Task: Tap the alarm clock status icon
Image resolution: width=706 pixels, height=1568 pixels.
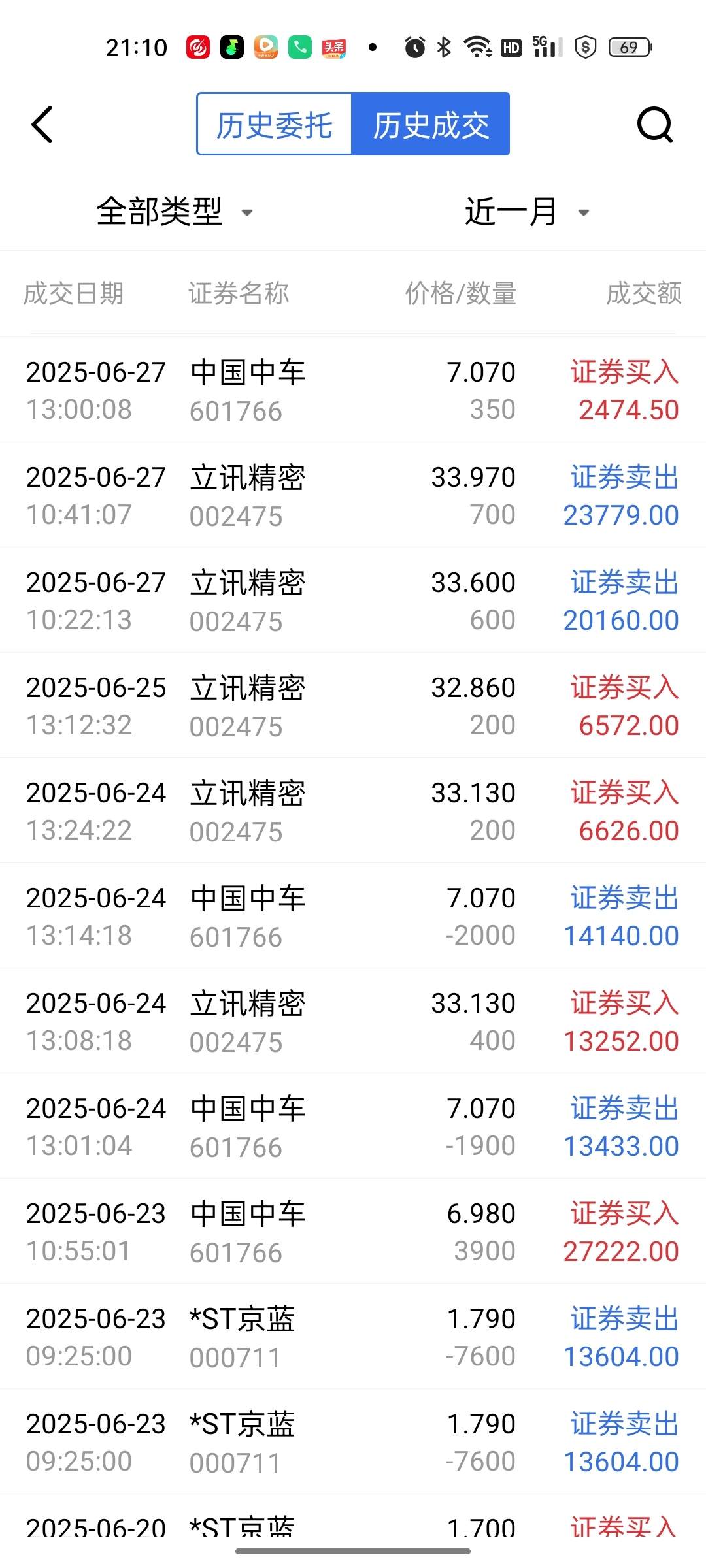Action: pyautogui.click(x=414, y=47)
